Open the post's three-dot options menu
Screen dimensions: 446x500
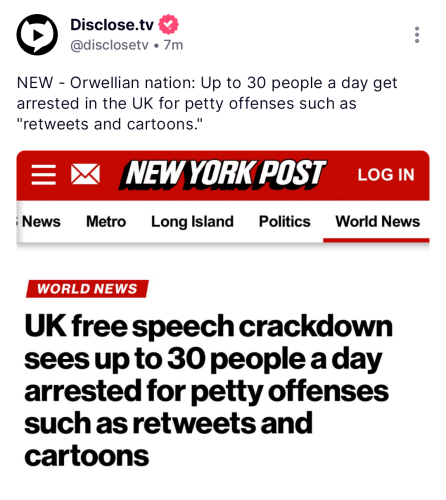417,35
